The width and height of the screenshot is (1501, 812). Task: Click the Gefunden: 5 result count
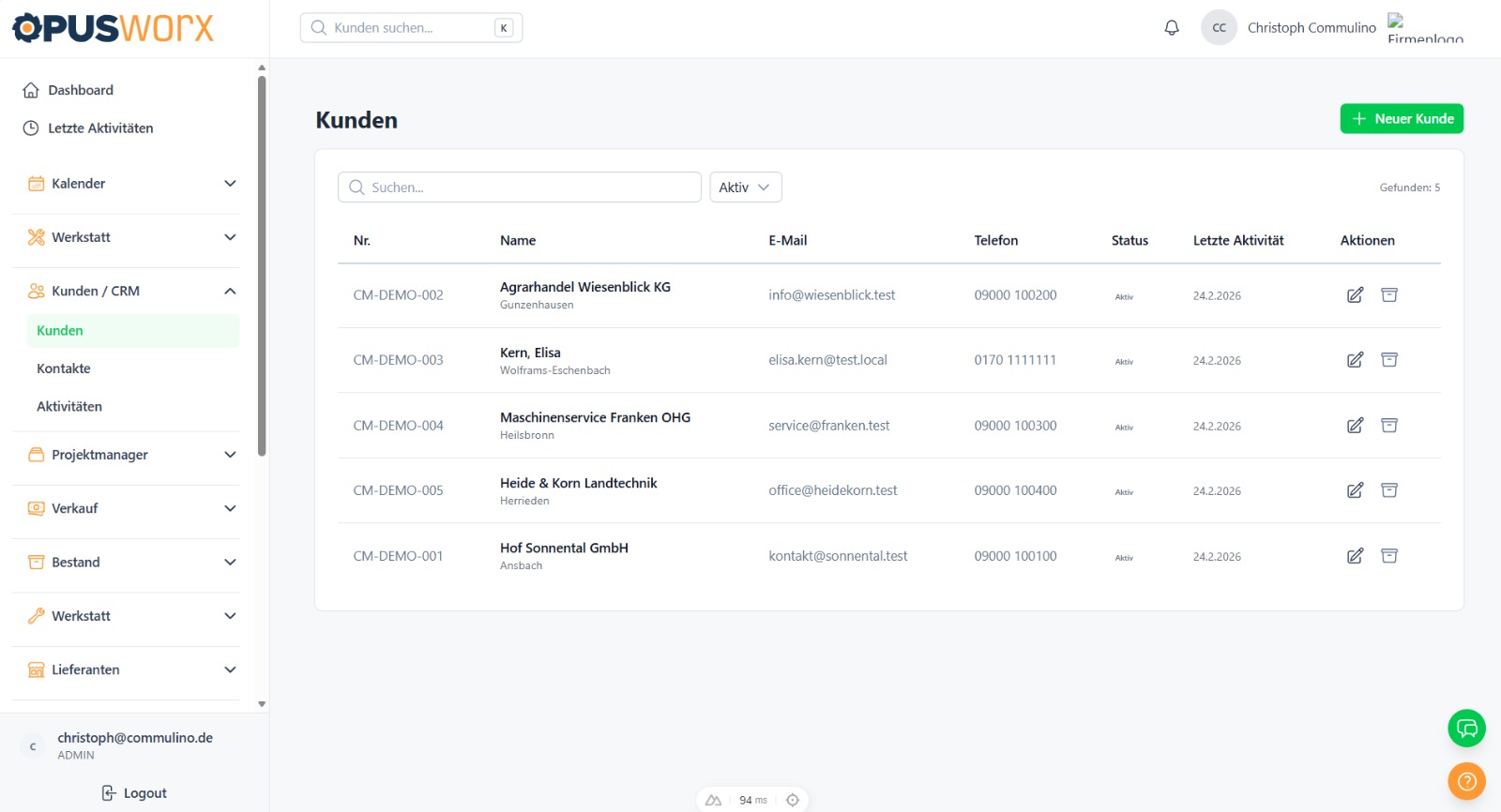(x=1409, y=188)
